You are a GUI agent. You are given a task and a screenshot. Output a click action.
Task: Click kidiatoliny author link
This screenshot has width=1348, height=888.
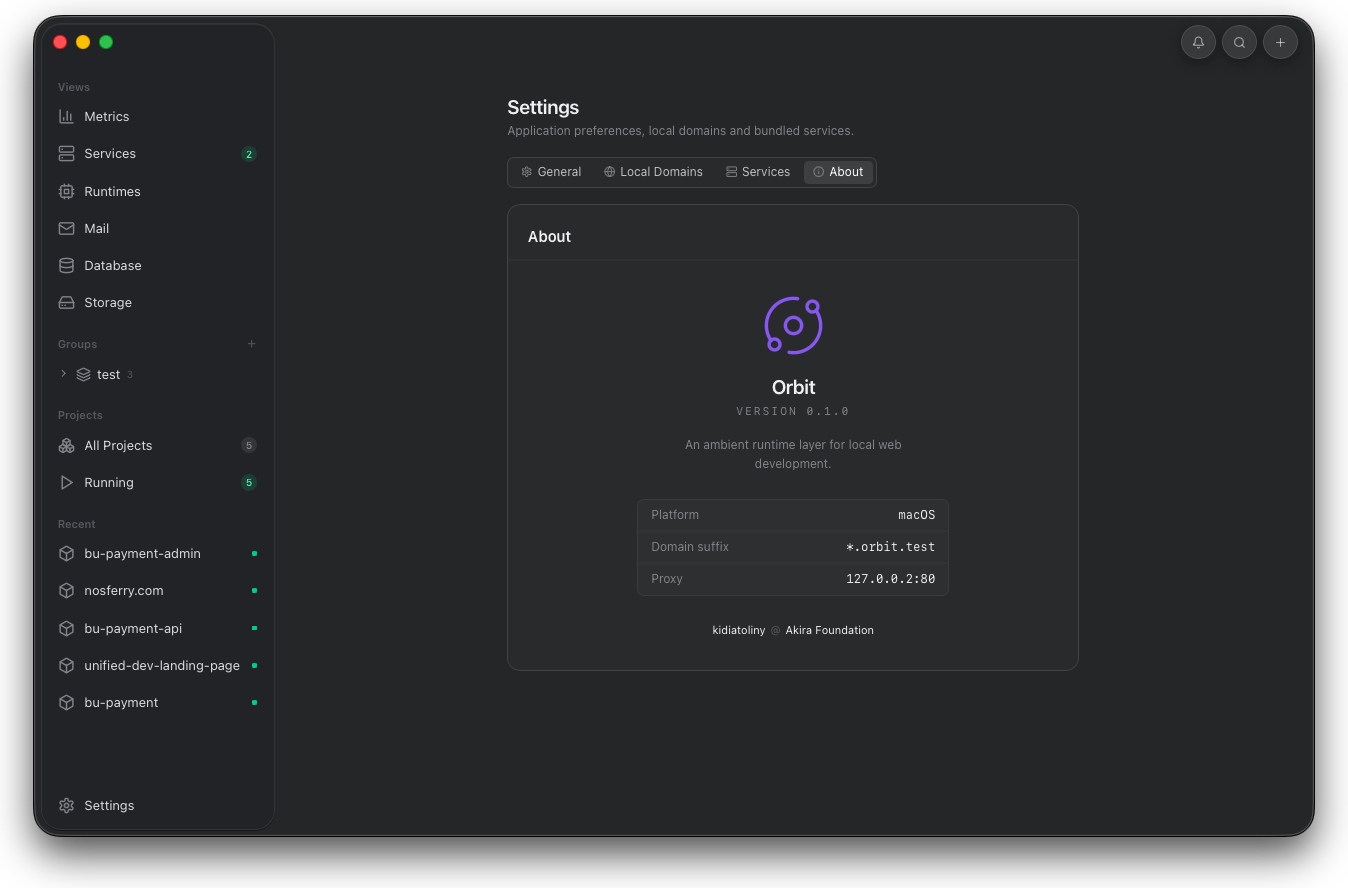pyautogui.click(x=738, y=630)
